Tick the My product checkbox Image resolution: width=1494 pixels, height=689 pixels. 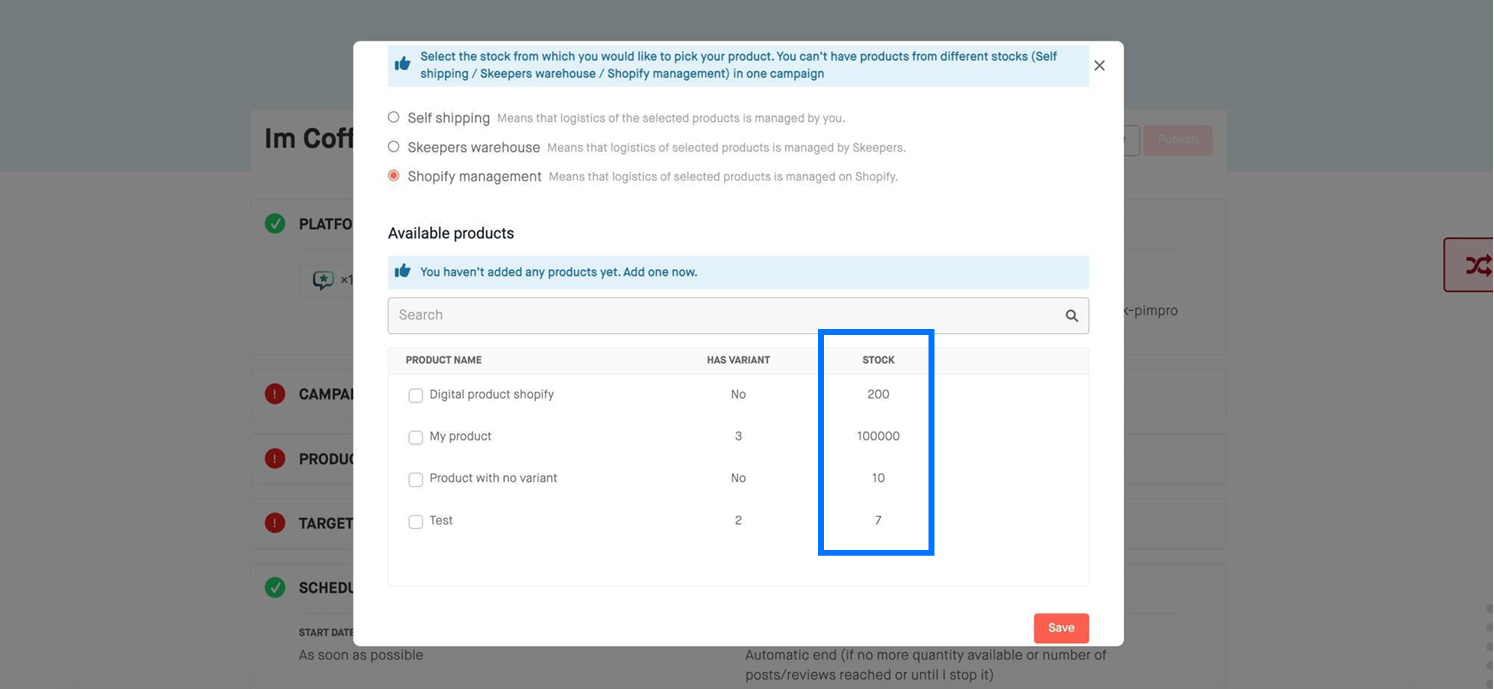point(415,438)
